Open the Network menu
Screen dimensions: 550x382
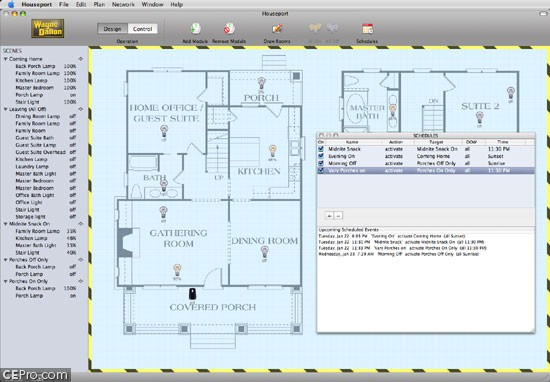(123, 5)
